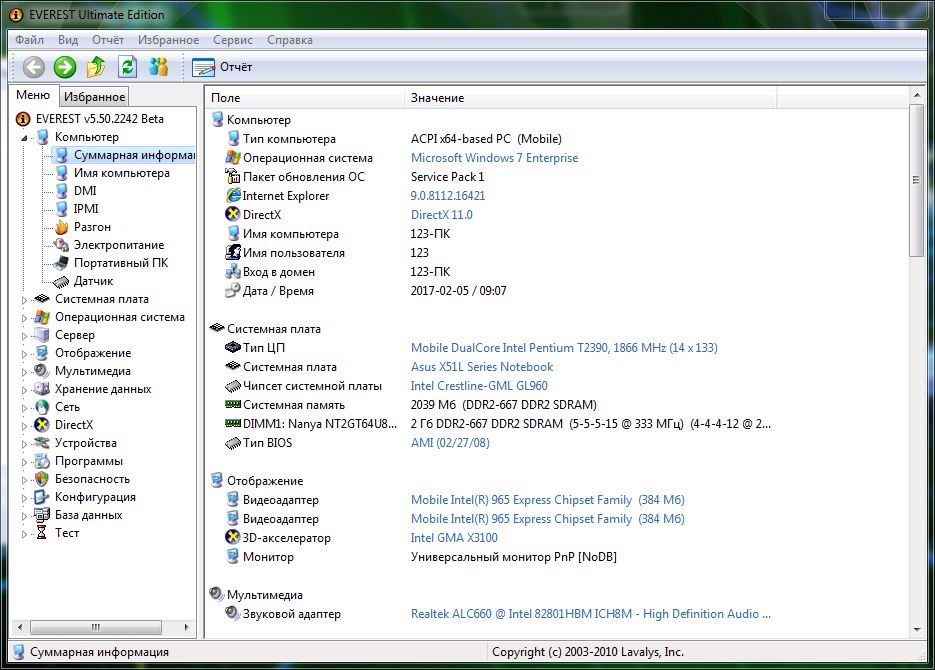Switch to the Избранное tab in sidebar
Screen dimensions: 935x670
(x=94, y=97)
